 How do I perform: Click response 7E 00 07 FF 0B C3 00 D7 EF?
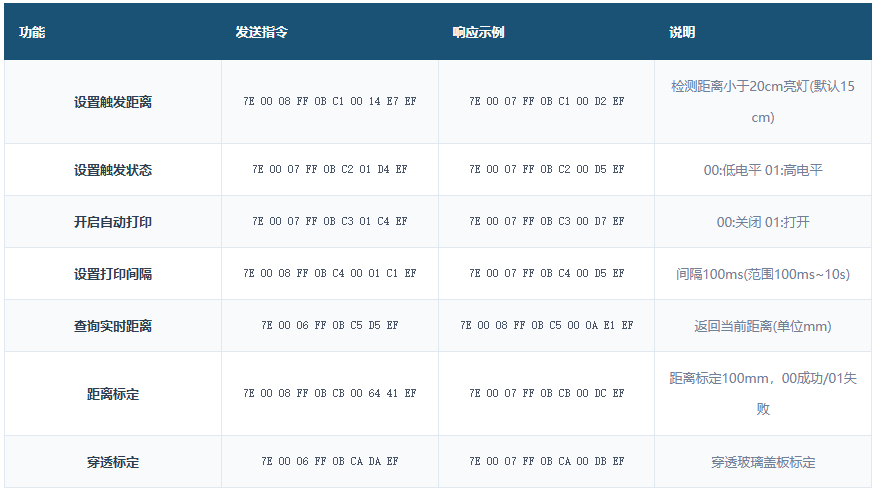tap(546, 221)
